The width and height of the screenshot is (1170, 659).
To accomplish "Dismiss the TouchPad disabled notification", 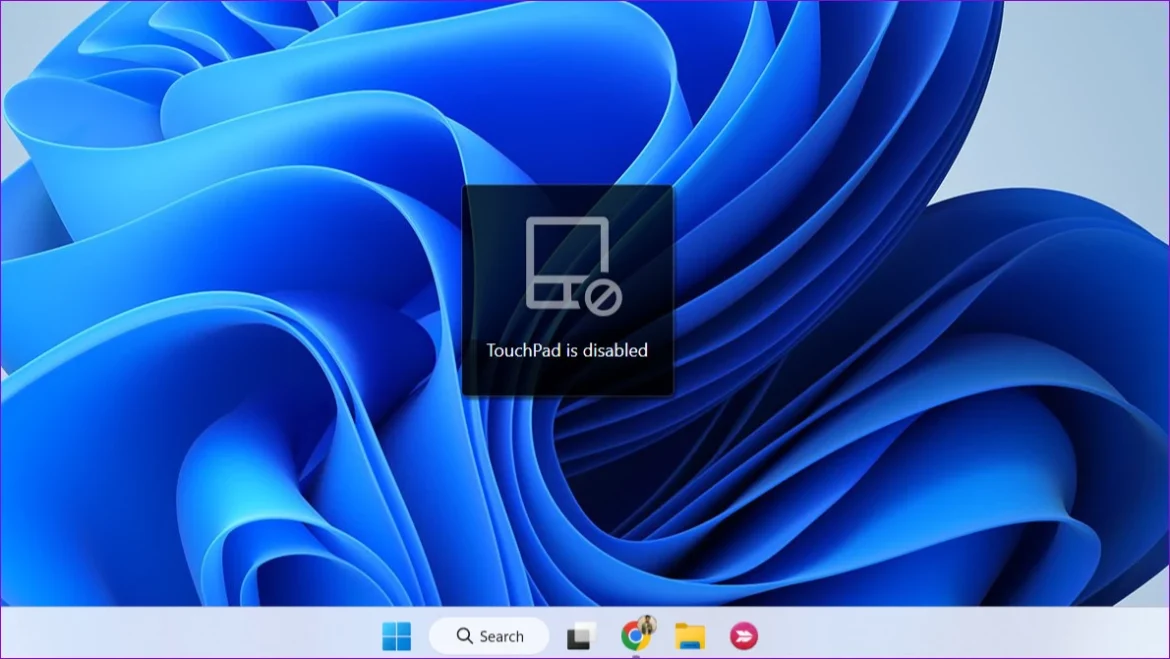I will [568, 290].
